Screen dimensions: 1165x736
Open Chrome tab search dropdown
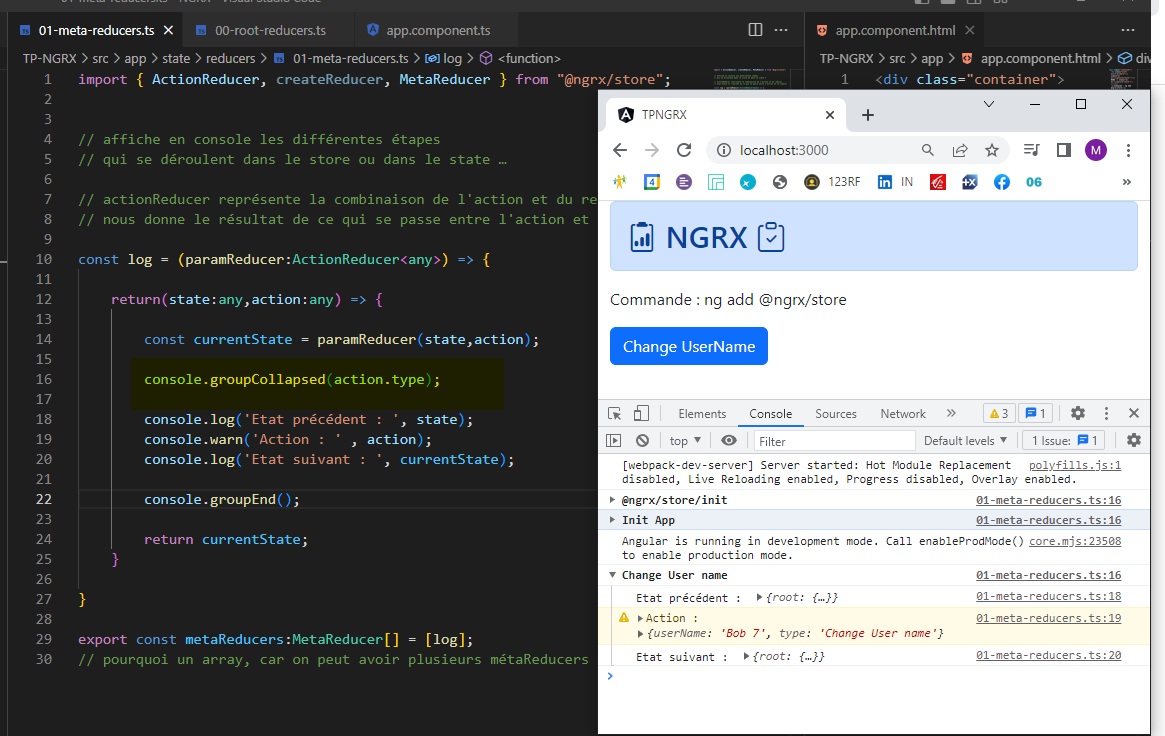(x=989, y=104)
